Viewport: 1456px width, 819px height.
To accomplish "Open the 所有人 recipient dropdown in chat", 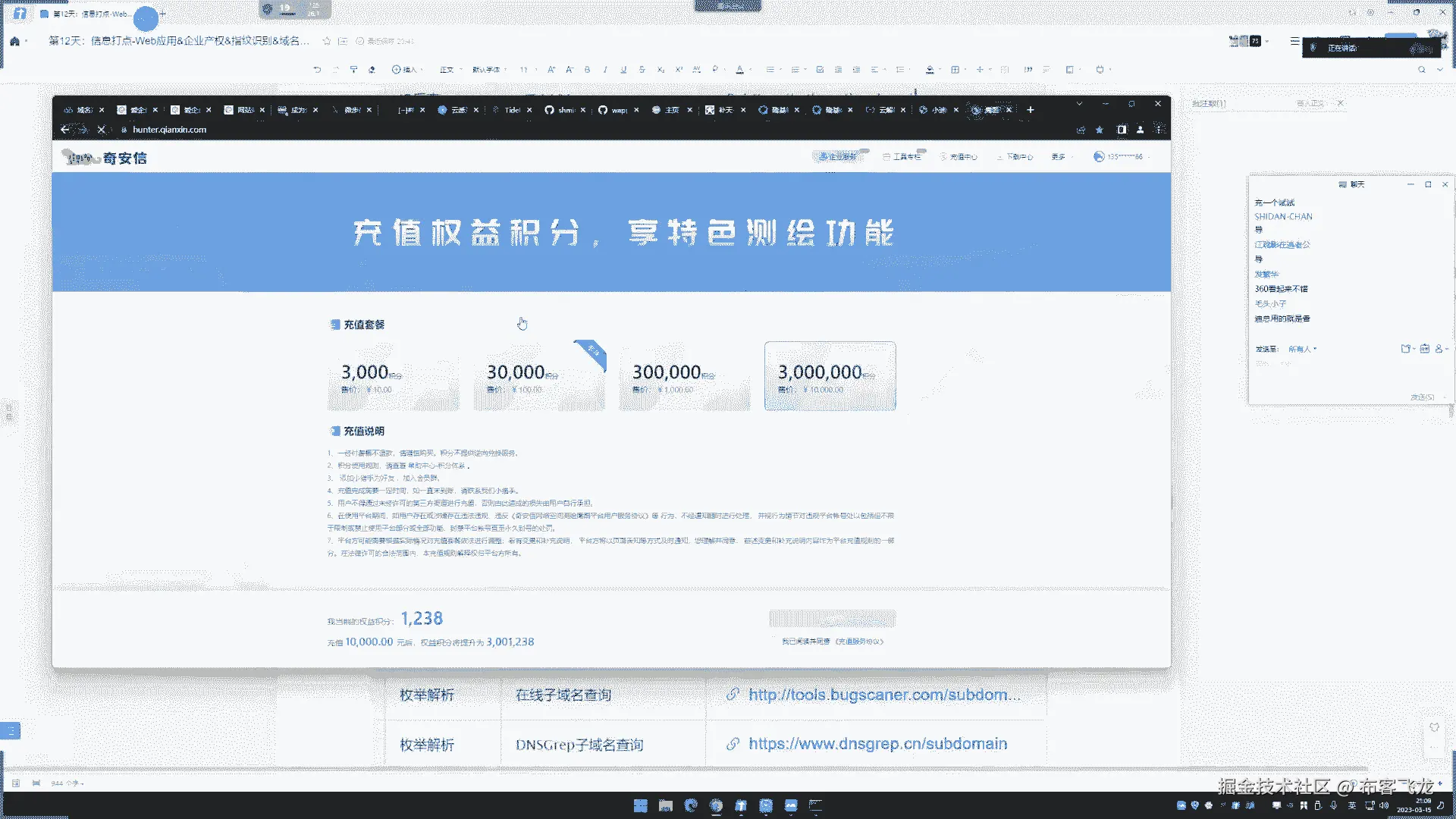I will 1303,349.
